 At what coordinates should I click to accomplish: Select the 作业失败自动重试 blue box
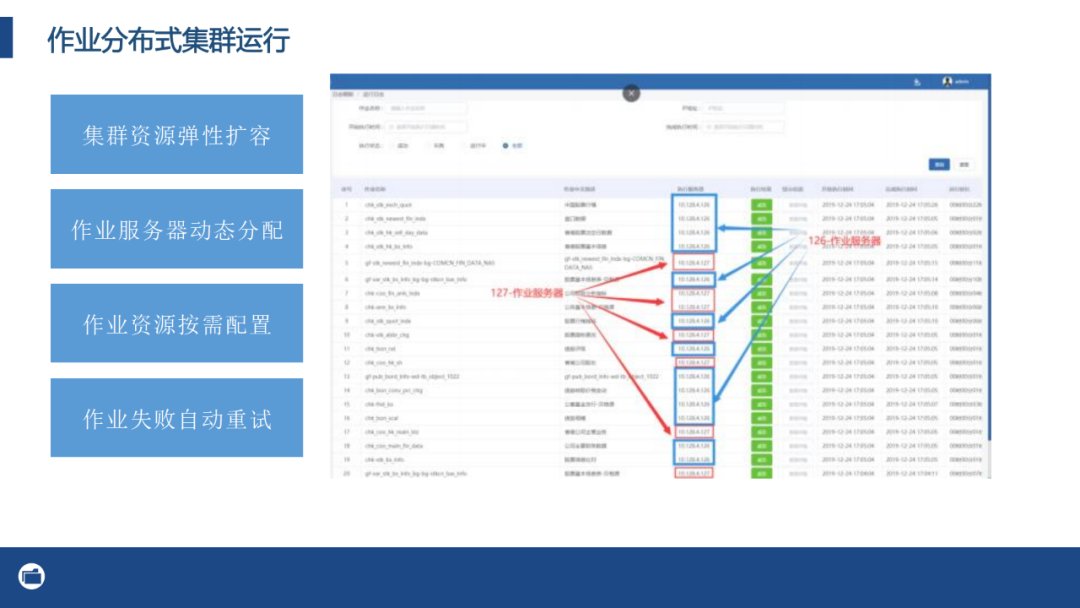point(176,417)
